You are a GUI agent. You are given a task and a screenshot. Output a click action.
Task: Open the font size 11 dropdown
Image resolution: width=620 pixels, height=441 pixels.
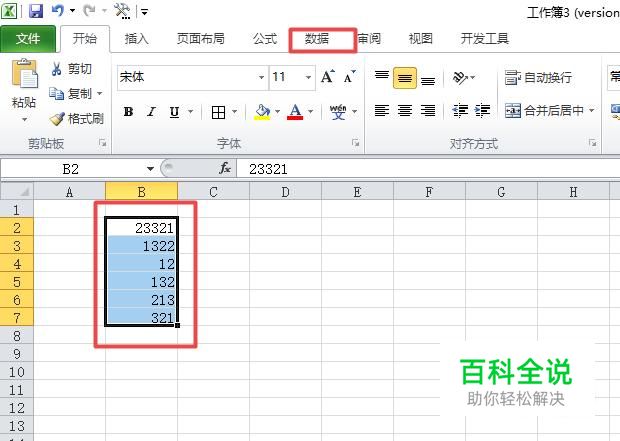point(308,77)
